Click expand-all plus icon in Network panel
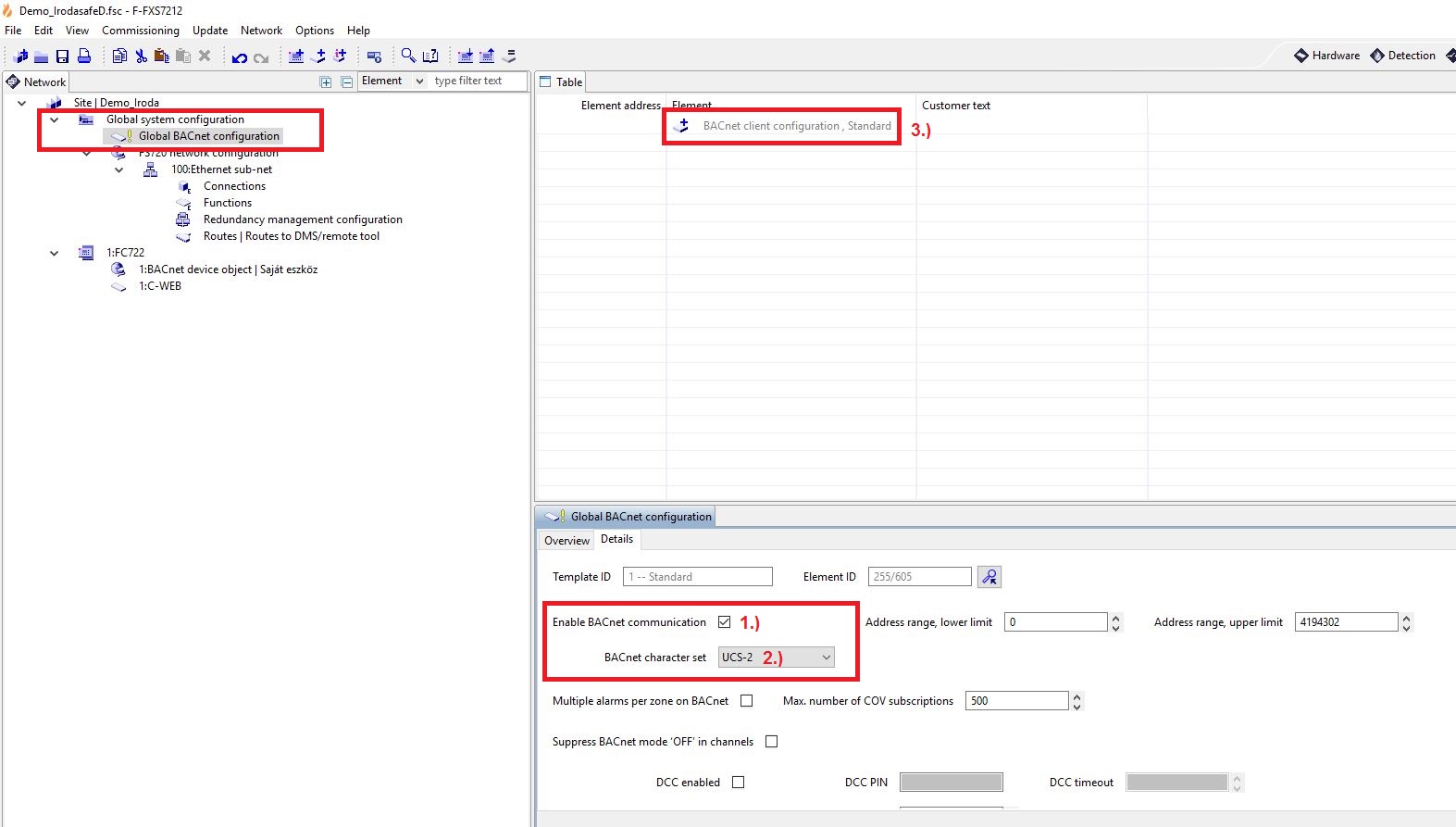 tap(326, 82)
